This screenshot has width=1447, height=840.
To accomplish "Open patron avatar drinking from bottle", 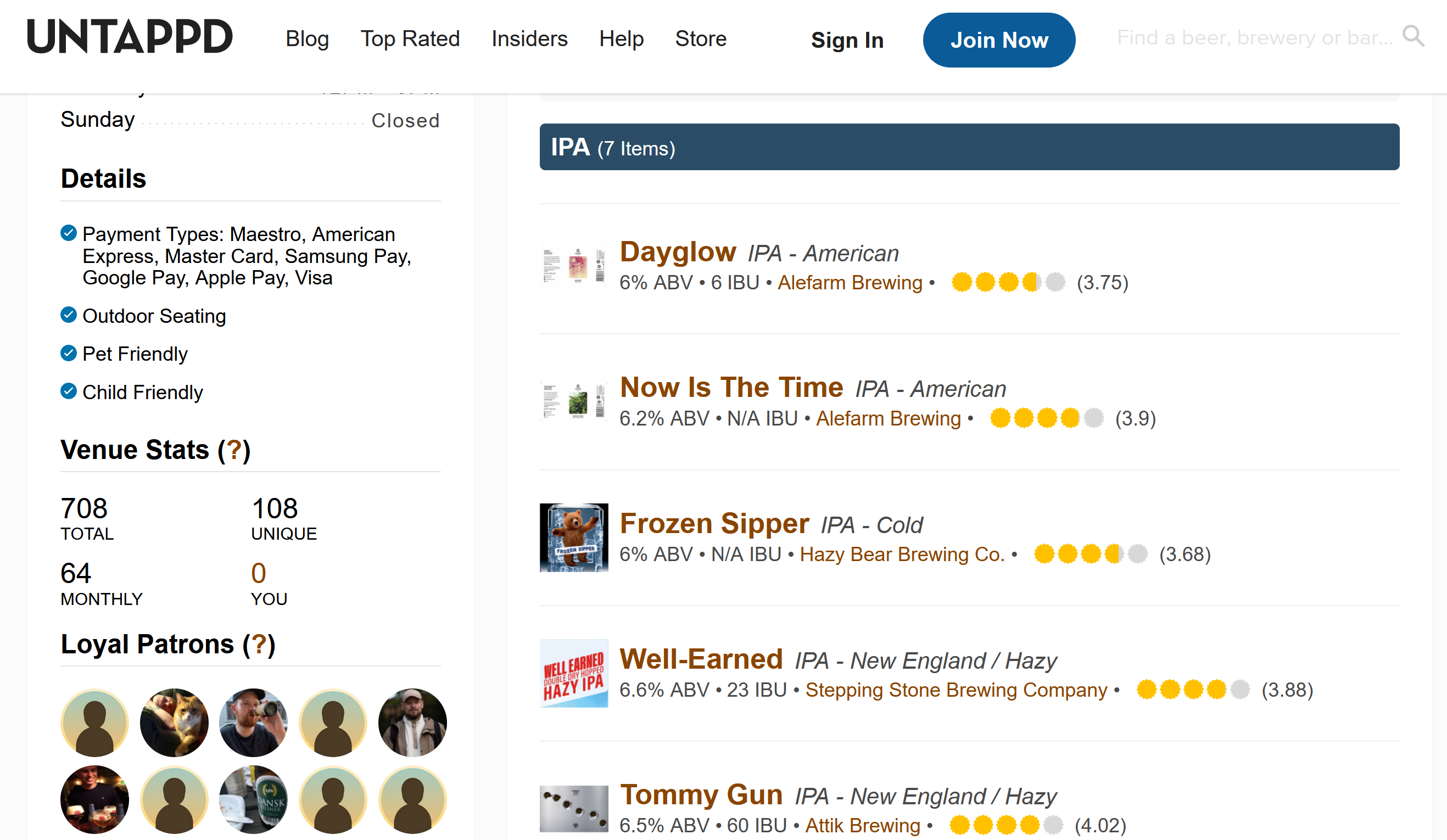I will point(253,723).
